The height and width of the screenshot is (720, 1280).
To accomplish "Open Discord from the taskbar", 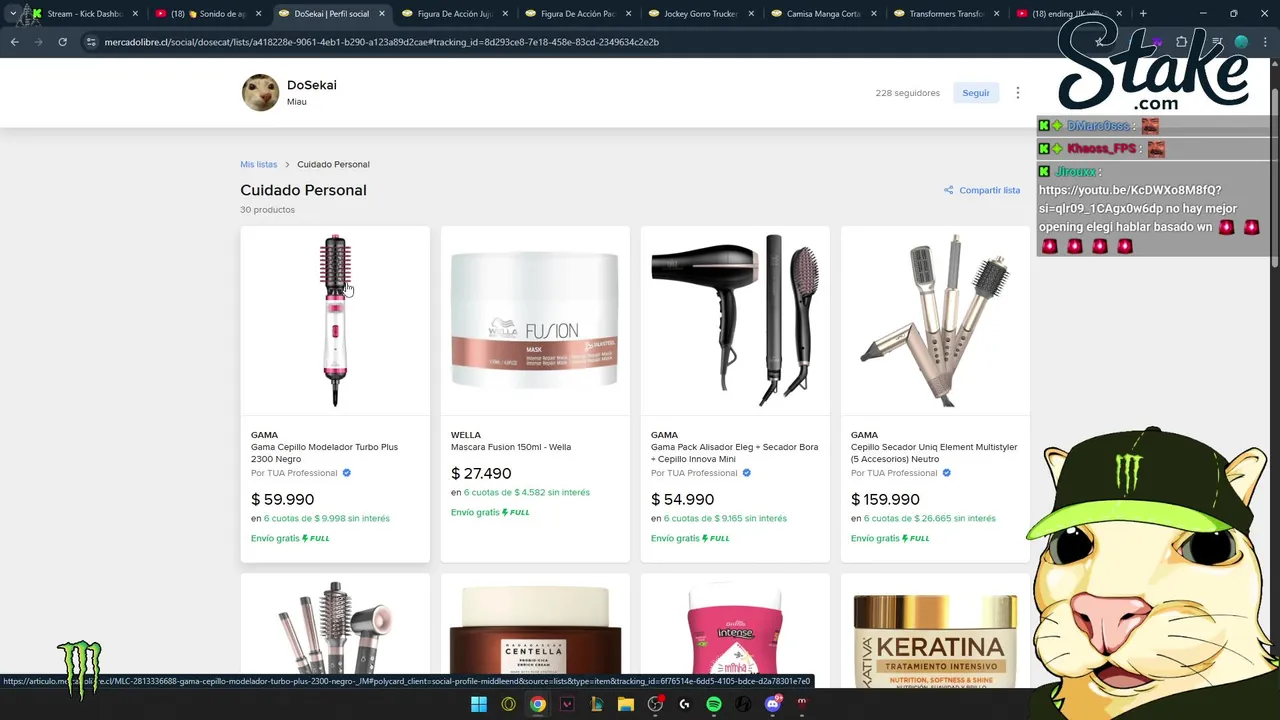I will coord(772,704).
